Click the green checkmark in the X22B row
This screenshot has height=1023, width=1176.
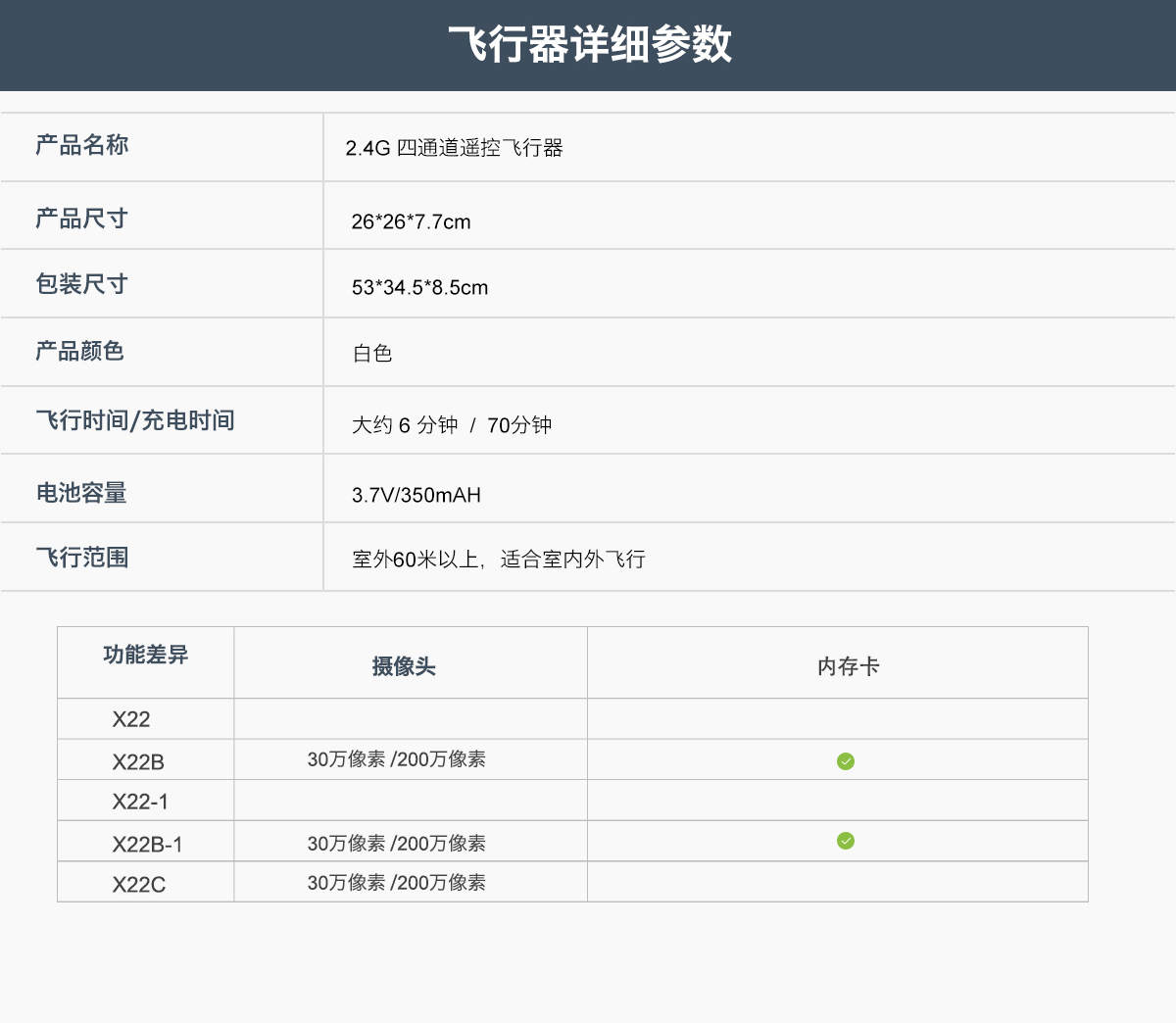846,761
